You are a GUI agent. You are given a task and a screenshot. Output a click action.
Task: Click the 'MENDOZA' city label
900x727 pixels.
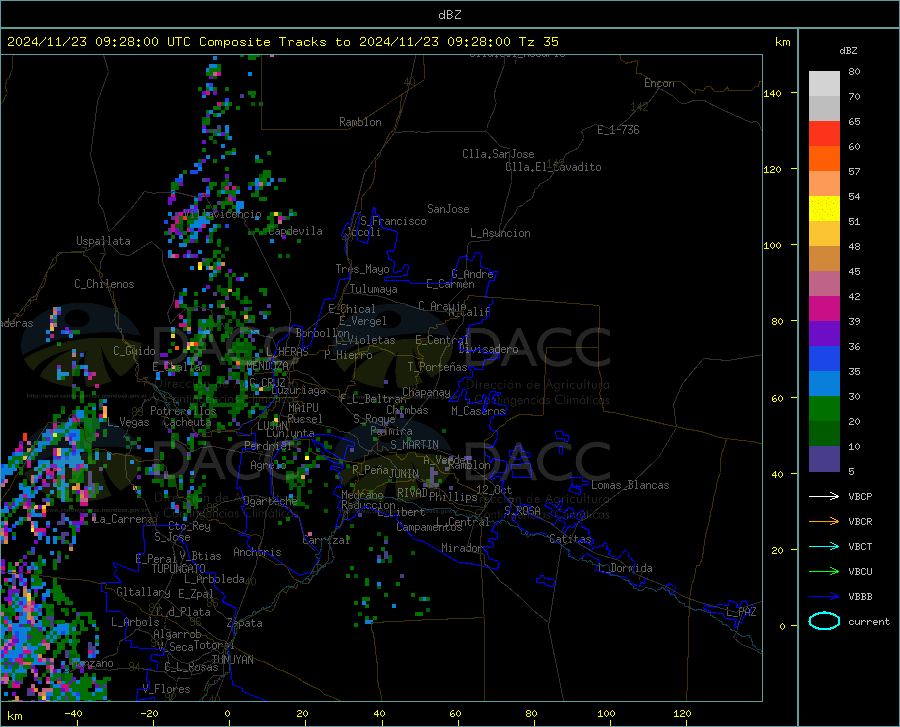[267, 366]
